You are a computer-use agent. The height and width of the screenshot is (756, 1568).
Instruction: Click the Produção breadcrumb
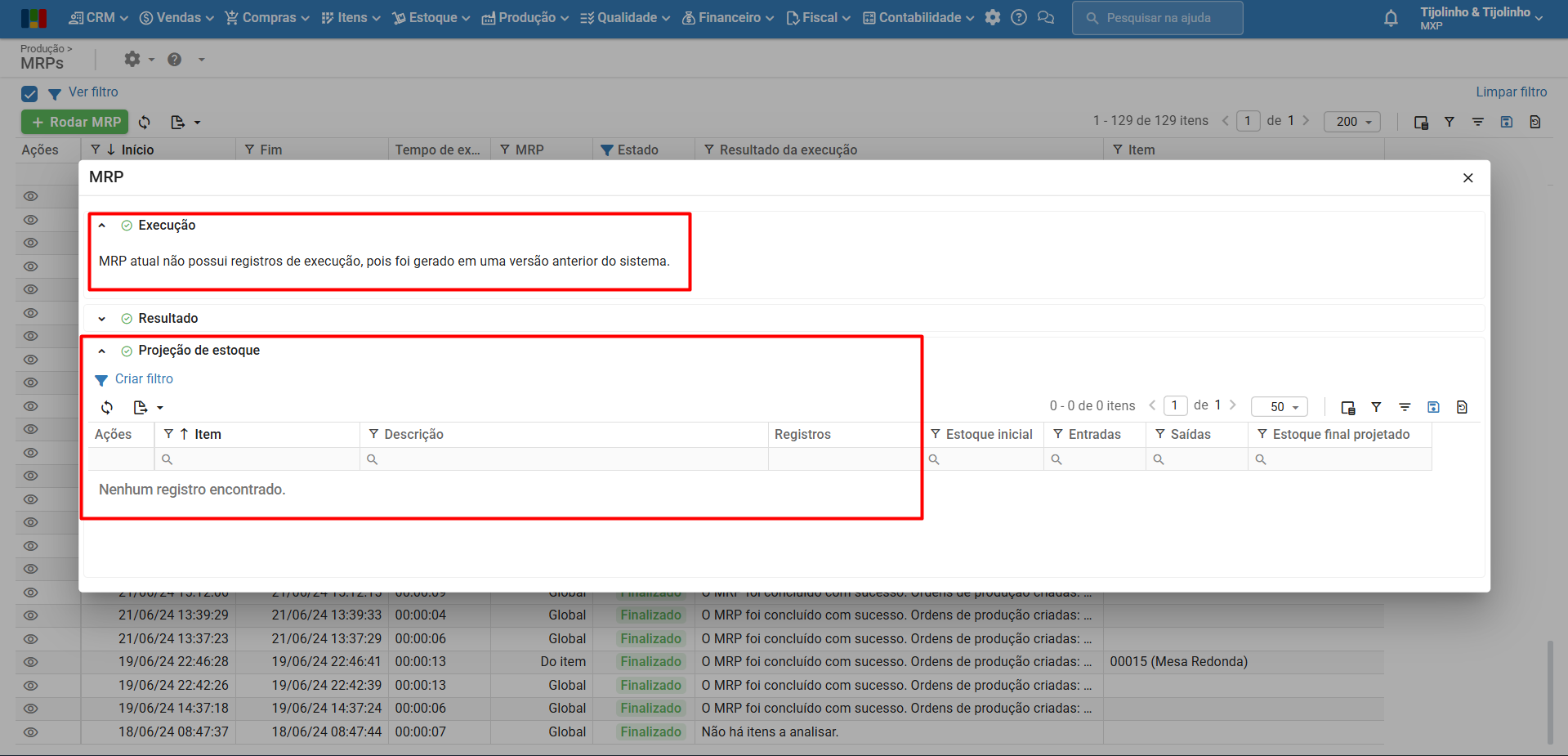click(x=42, y=49)
